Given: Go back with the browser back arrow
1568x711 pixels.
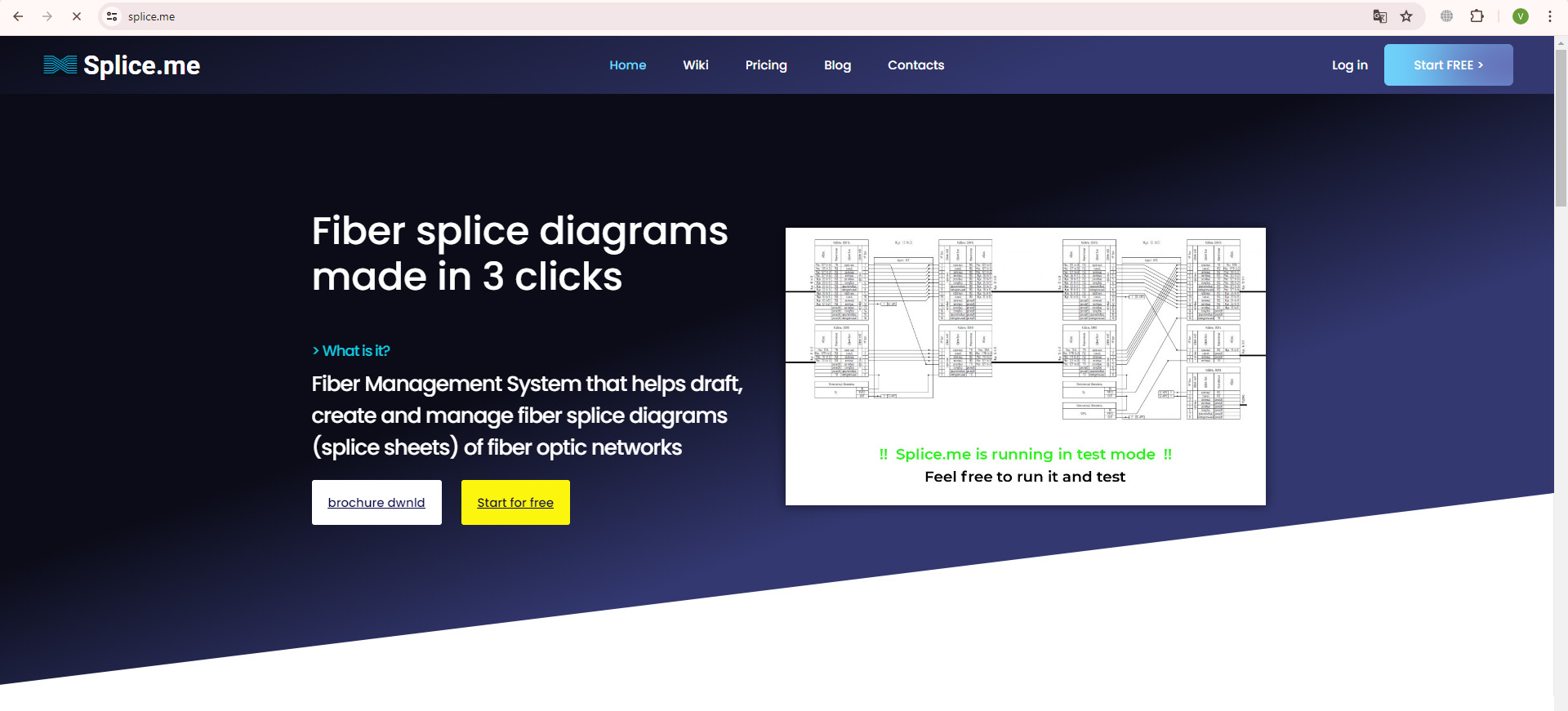Looking at the screenshot, I should 18,16.
